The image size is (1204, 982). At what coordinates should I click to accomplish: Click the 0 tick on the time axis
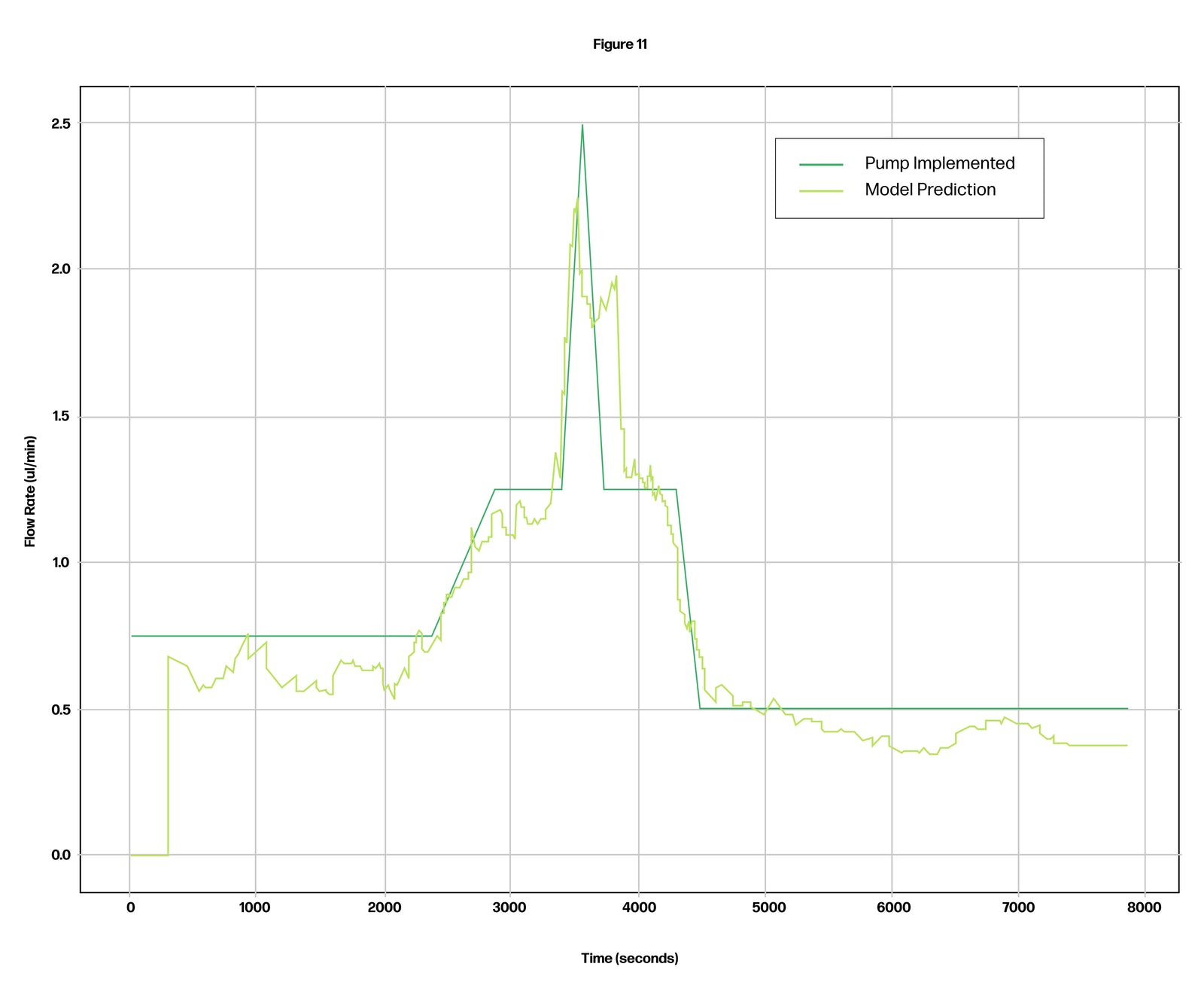(x=130, y=908)
